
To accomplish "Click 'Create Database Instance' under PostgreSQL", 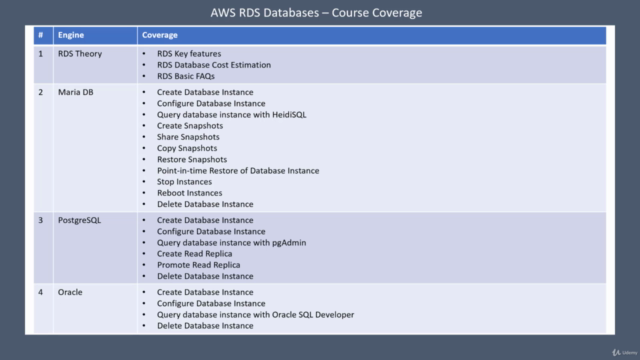I will 205,220.
